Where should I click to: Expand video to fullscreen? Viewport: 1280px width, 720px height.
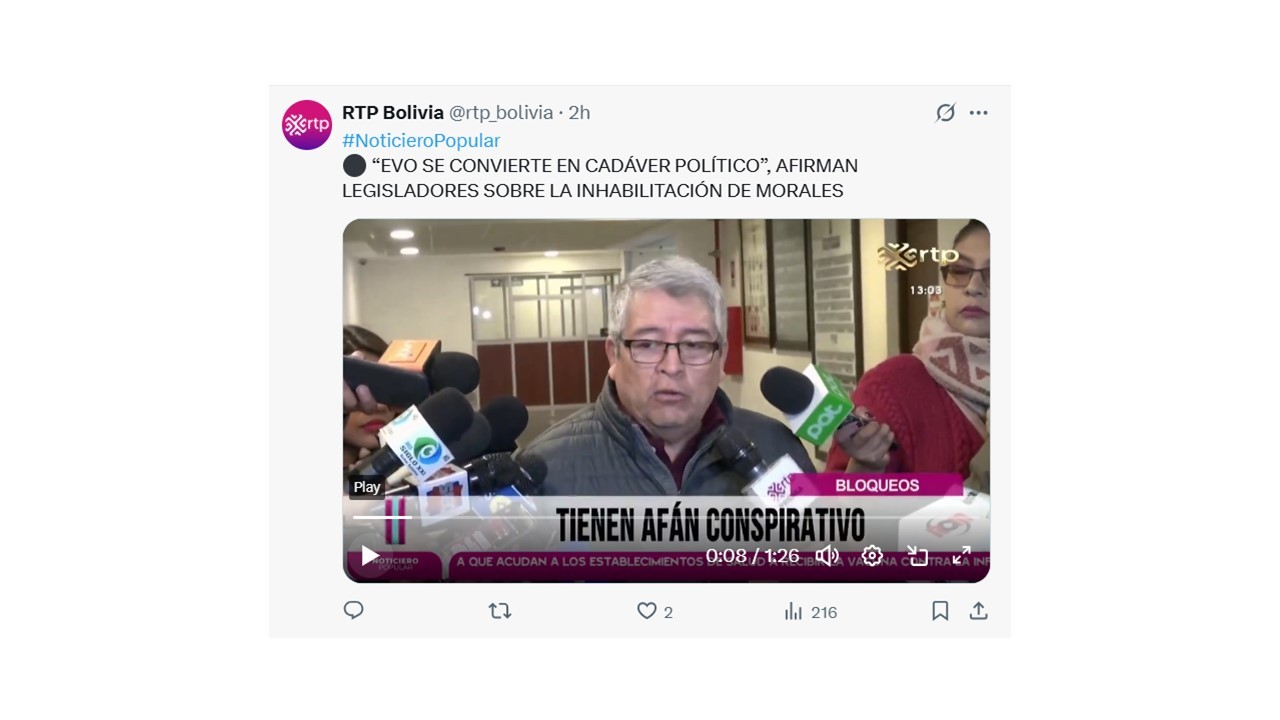pos(962,556)
